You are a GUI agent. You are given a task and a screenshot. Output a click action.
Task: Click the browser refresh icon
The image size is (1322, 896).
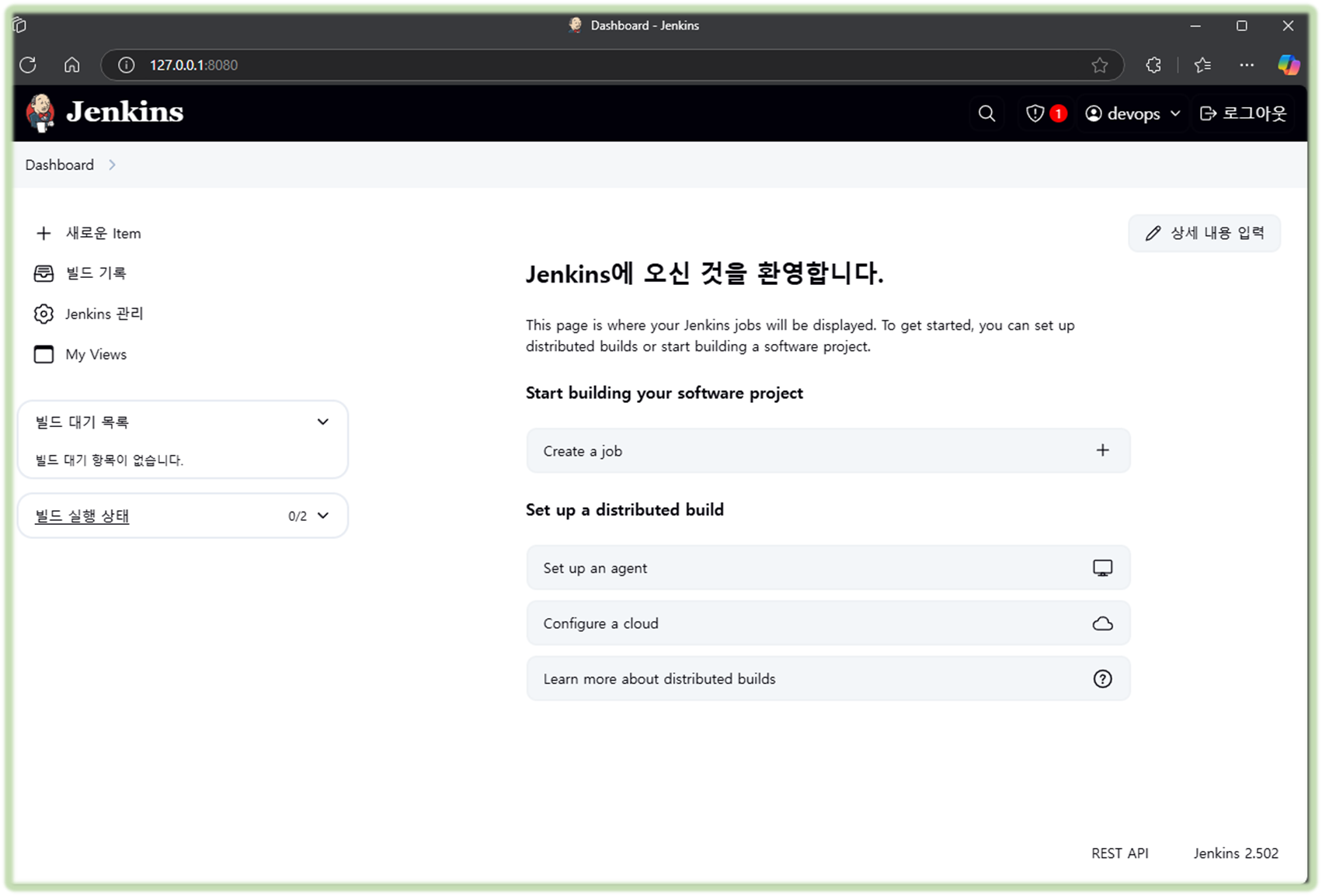click(28, 65)
